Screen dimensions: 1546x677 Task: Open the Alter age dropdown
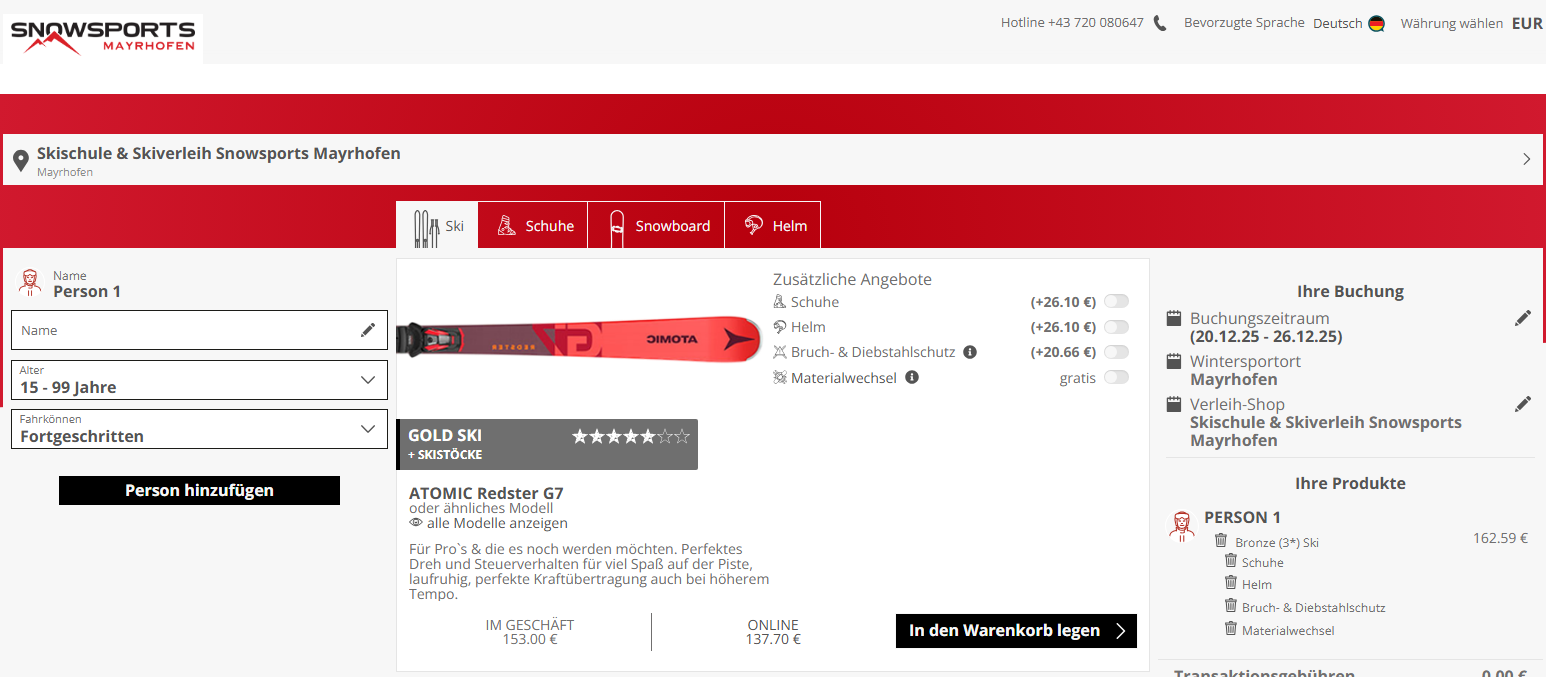199,380
